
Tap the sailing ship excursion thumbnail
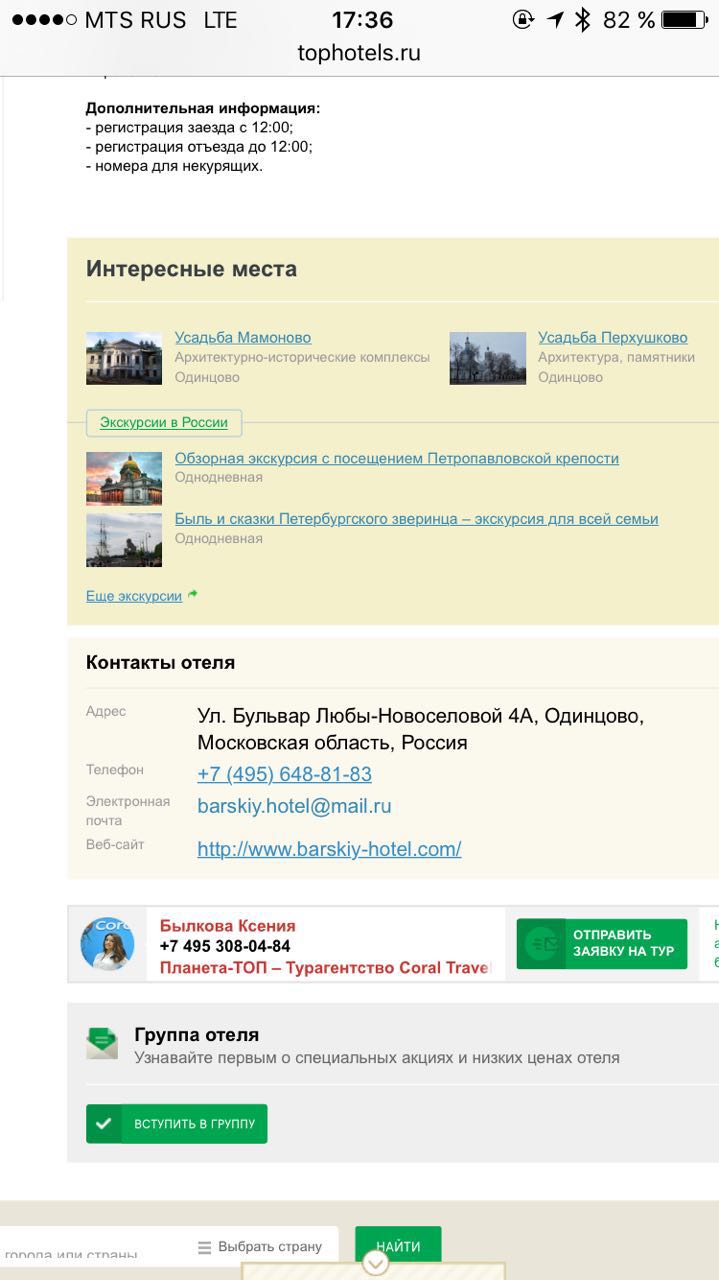[x=124, y=540]
